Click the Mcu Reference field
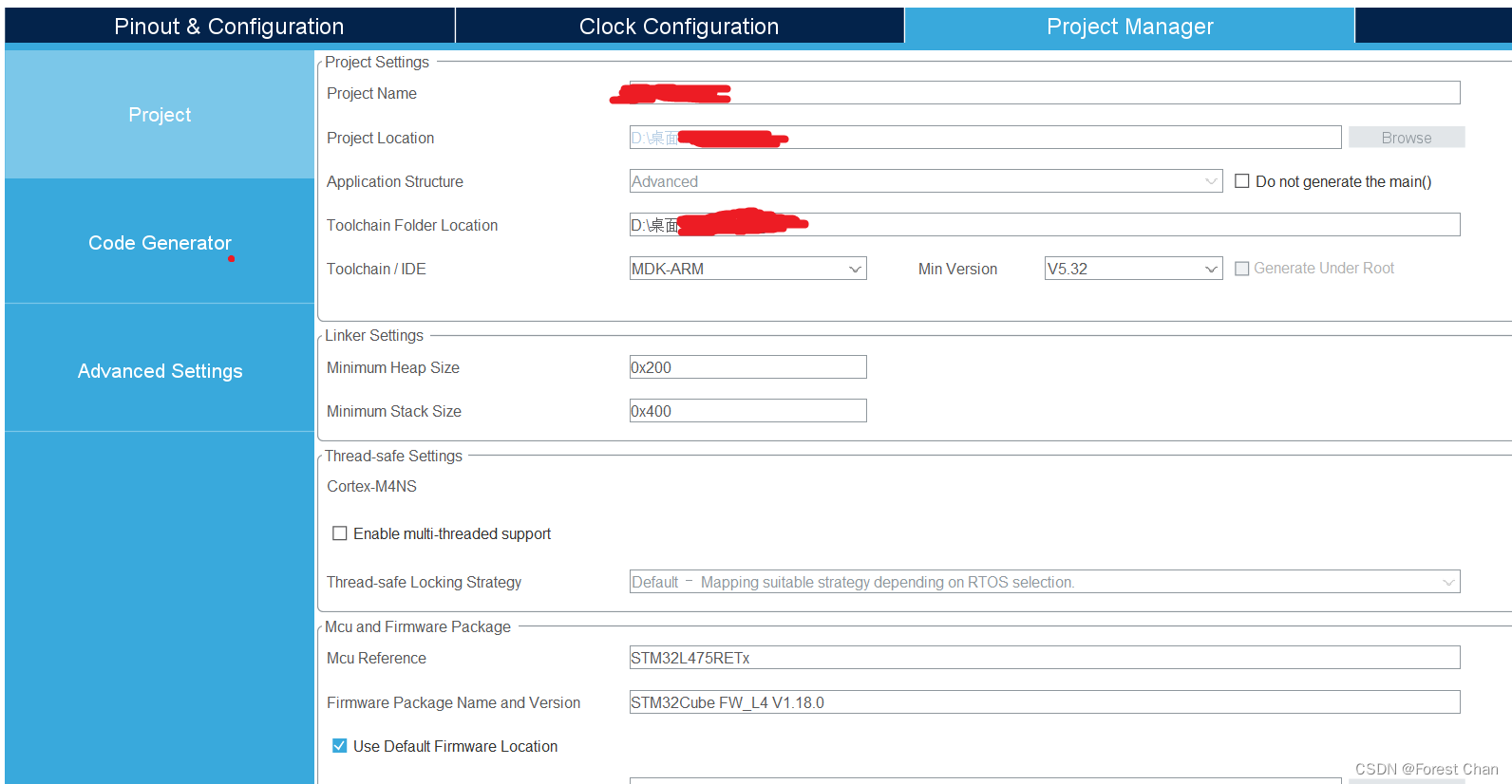Screen dimensions: 1512x784 tap(1045, 658)
